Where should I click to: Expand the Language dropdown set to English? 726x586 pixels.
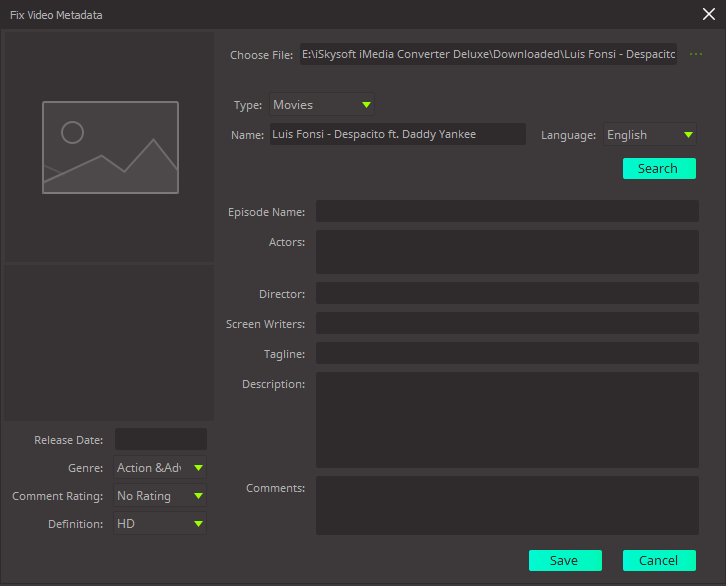649,135
